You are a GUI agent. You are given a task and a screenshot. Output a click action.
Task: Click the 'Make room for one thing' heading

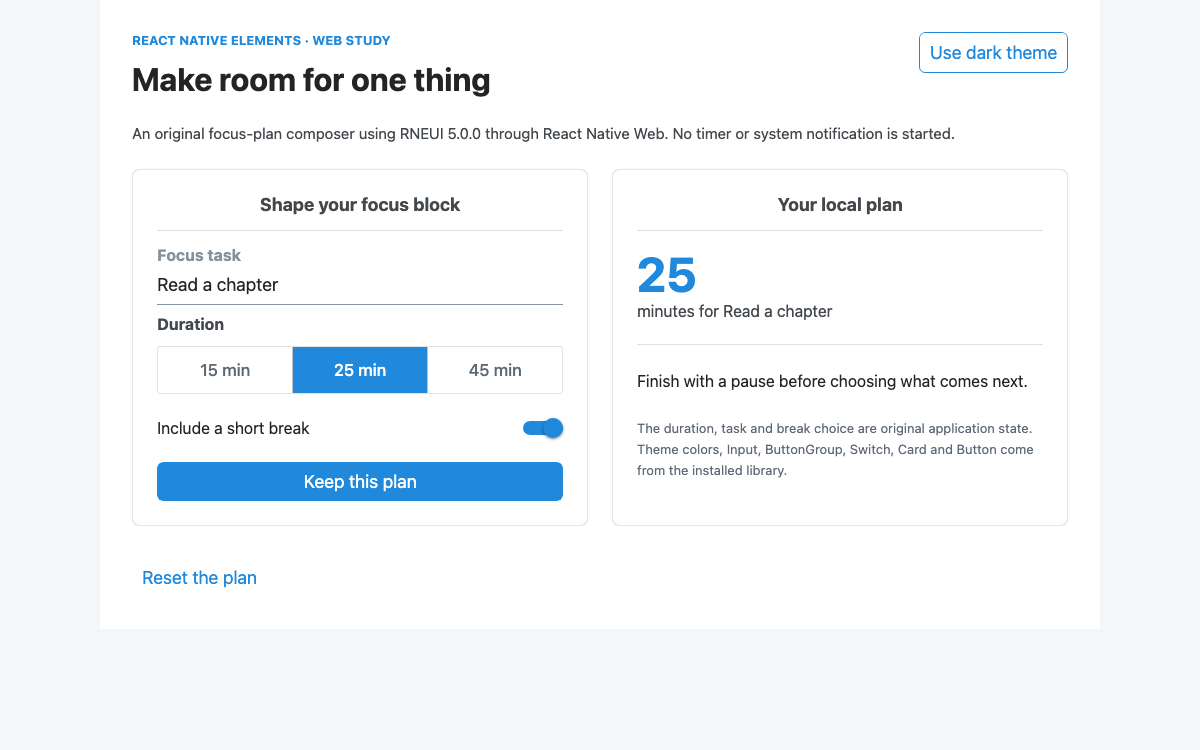click(x=311, y=80)
